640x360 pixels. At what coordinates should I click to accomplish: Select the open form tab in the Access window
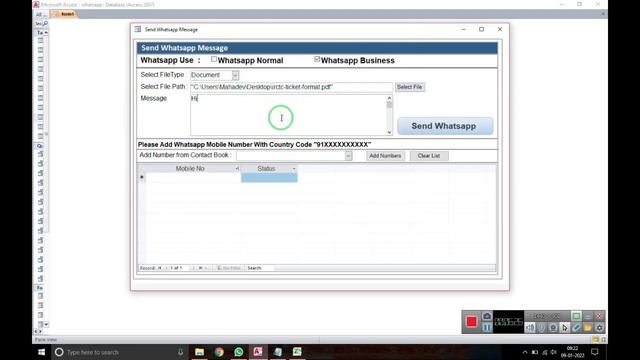tap(65, 14)
